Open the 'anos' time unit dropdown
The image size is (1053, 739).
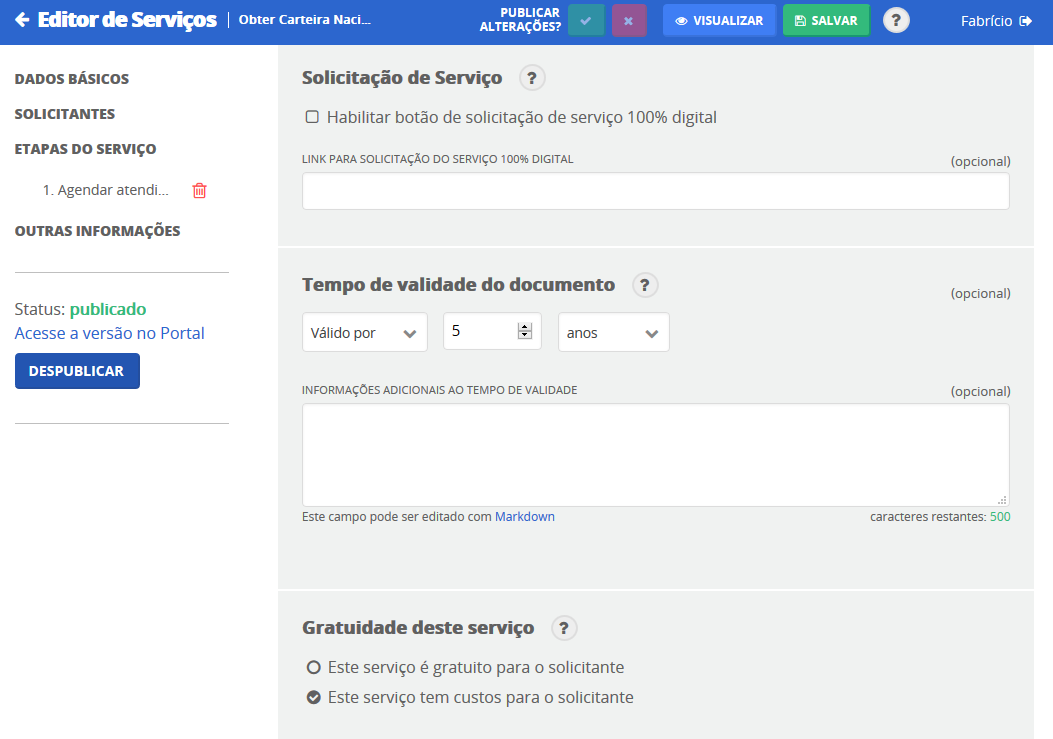613,333
